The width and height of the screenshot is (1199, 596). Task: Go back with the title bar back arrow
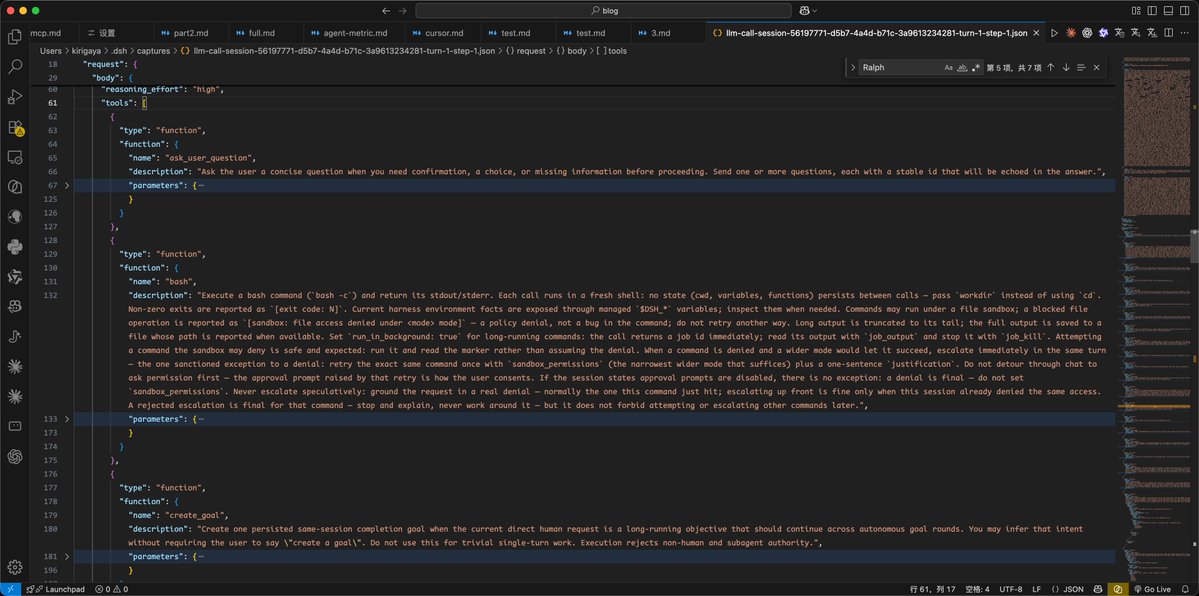[x=385, y=11]
